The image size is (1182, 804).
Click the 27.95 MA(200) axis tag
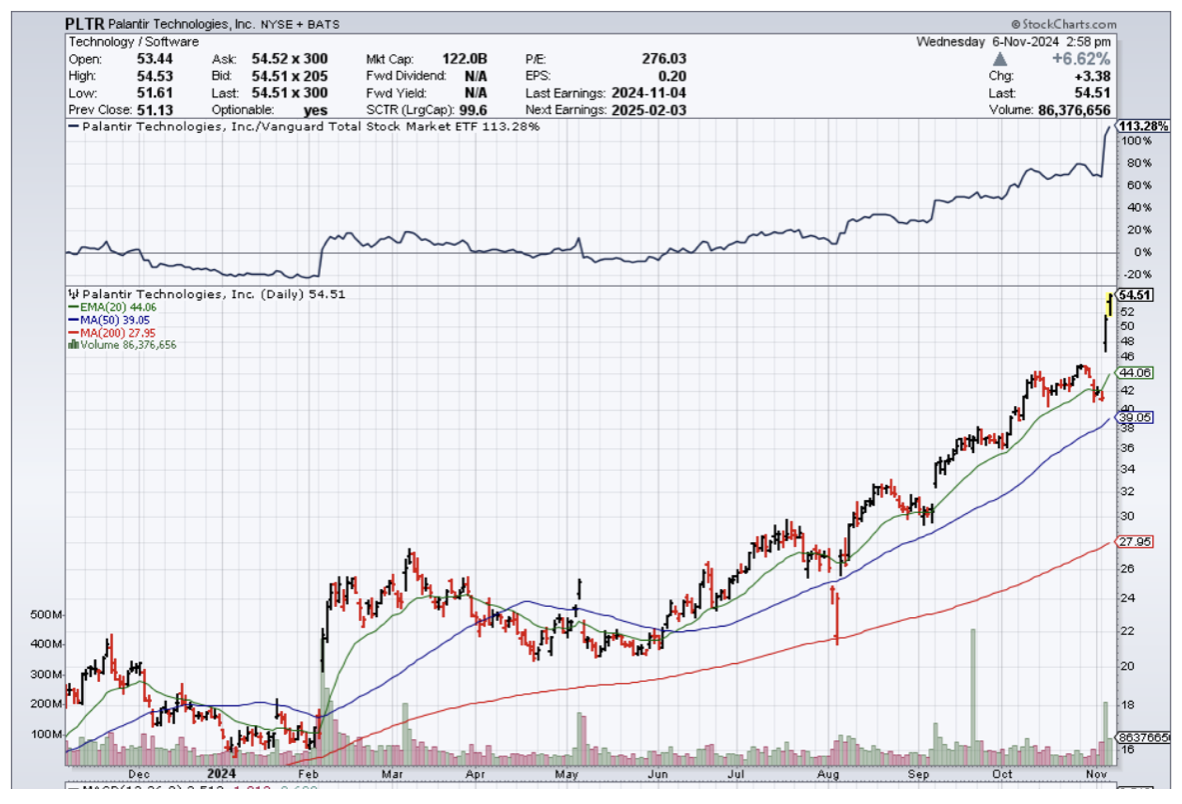tap(1136, 542)
